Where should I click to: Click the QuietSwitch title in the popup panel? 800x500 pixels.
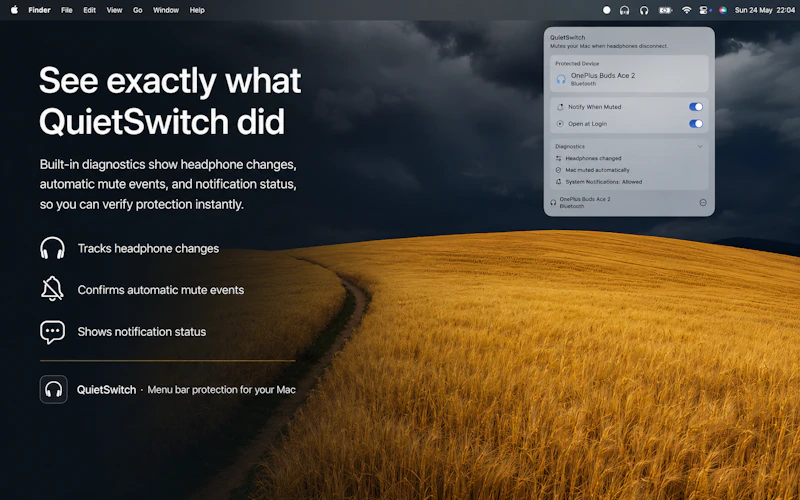(x=567, y=37)
